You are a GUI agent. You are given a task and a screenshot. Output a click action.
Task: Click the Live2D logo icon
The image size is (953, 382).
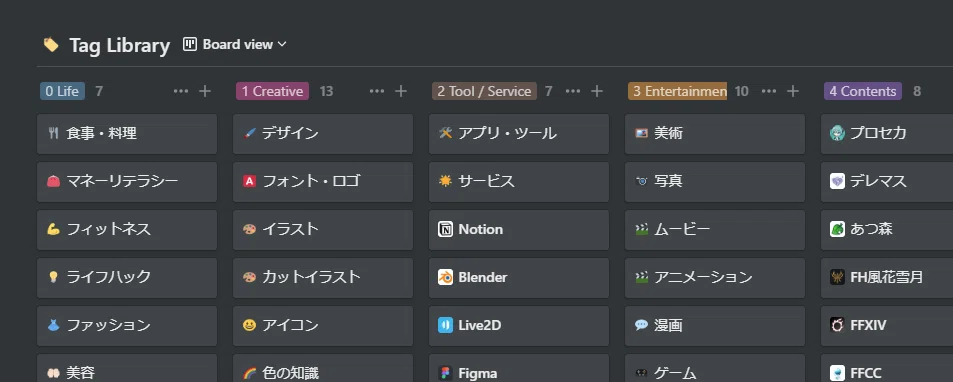(446, 325)
